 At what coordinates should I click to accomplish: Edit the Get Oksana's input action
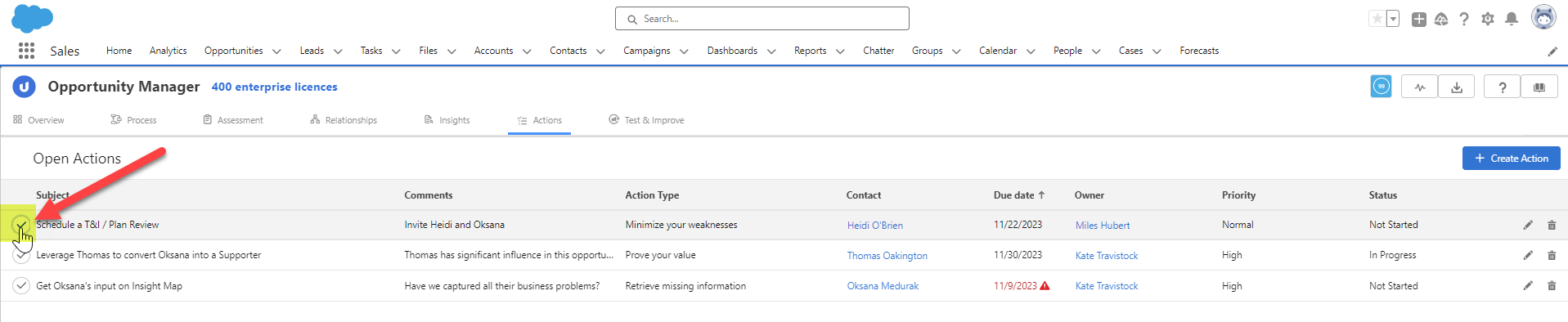(x=1528, y=285)
